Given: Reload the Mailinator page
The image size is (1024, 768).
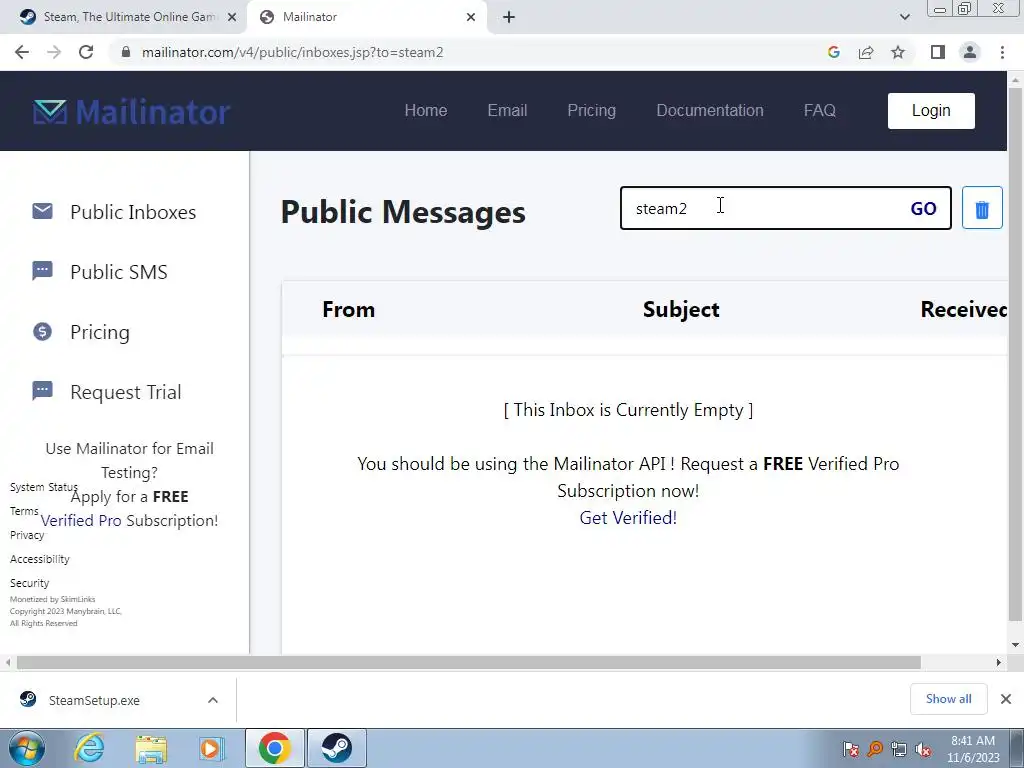Looking at the screenshot, I should [x=86, y=52].
